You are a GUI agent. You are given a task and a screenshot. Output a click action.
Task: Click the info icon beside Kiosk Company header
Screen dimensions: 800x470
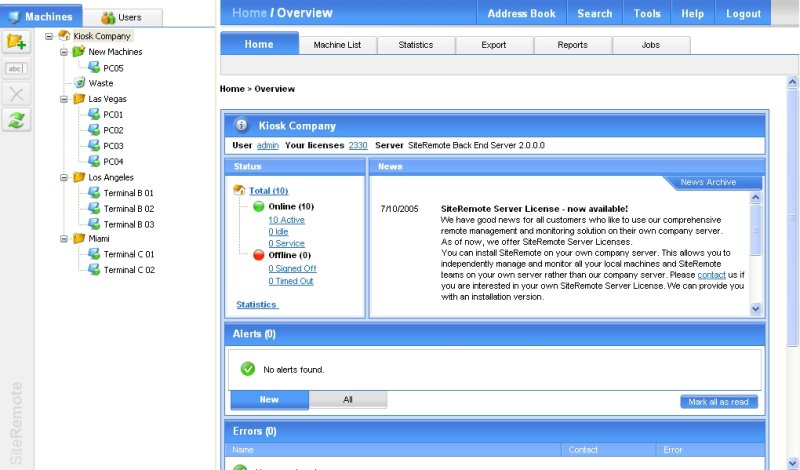[241, 125]
